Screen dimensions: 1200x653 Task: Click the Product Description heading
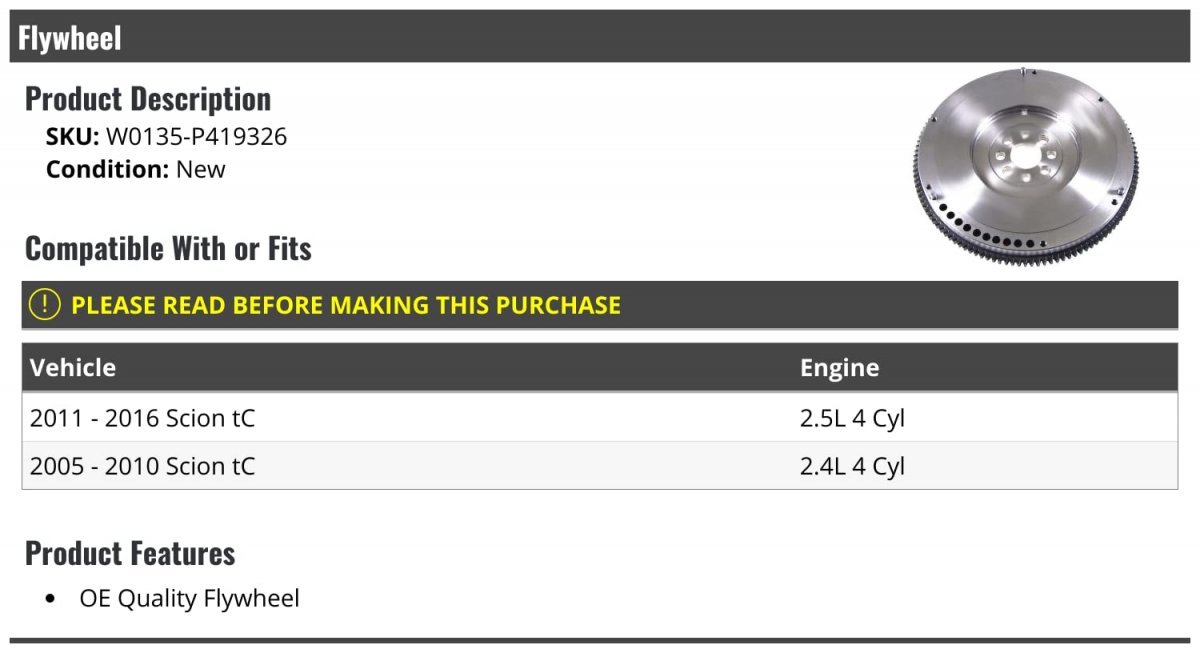click(x=148, y=99)
